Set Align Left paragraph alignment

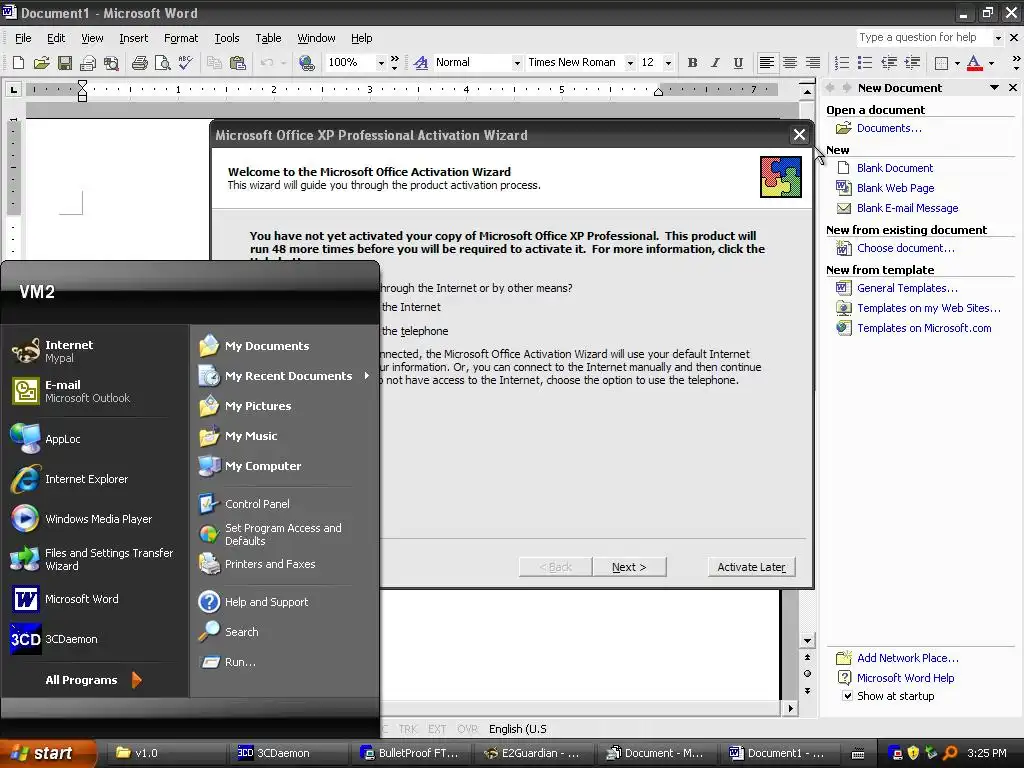point(767,63)
